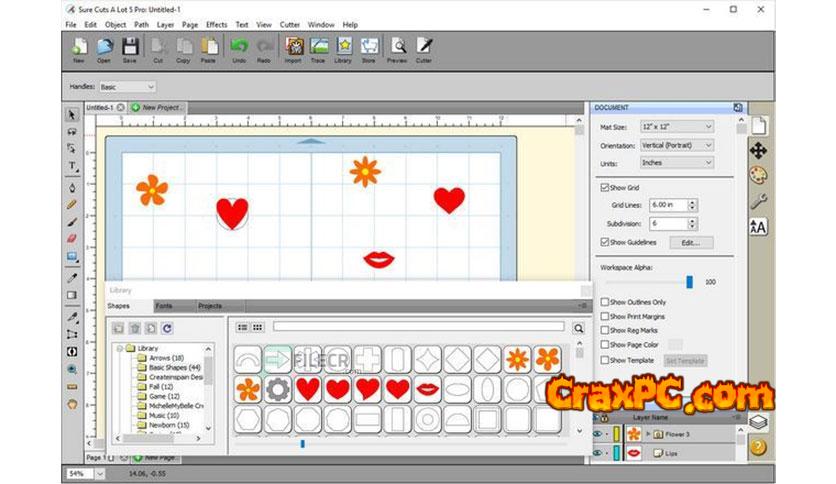Open the Preview toolbar icon
This screenshot has height=484, width=836.
click(x=398, y=48)
